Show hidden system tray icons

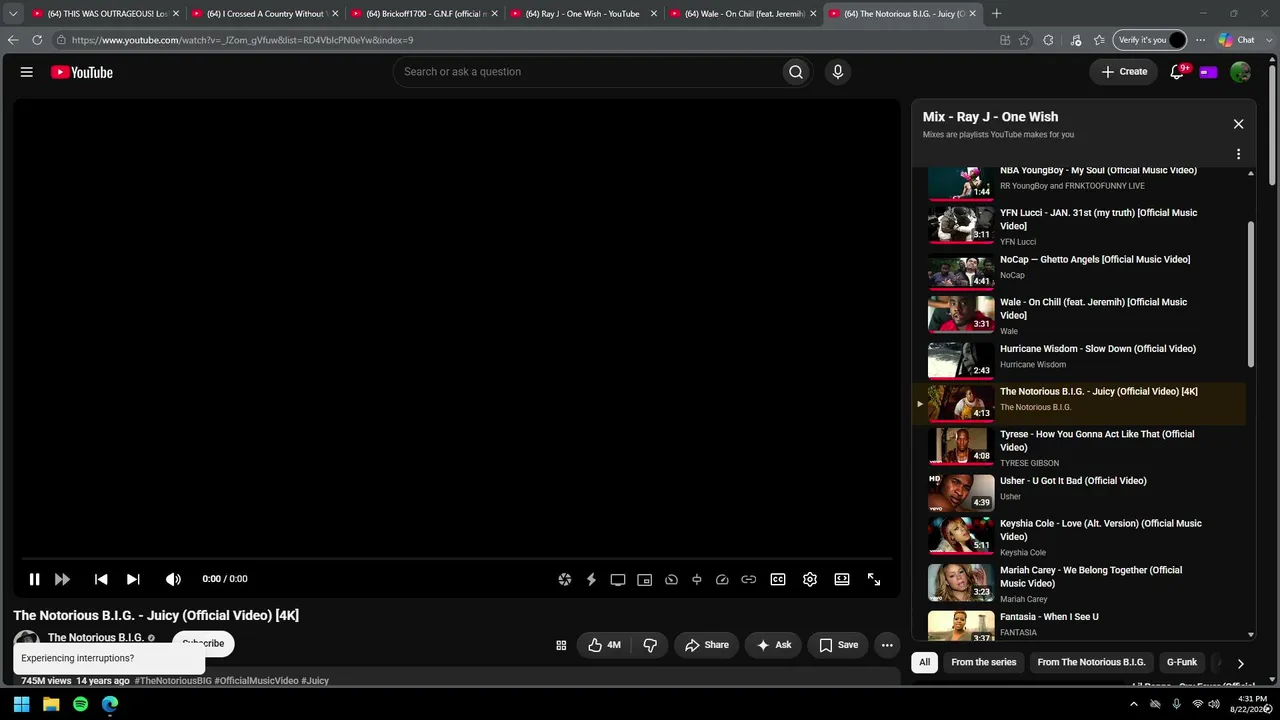1133,704
